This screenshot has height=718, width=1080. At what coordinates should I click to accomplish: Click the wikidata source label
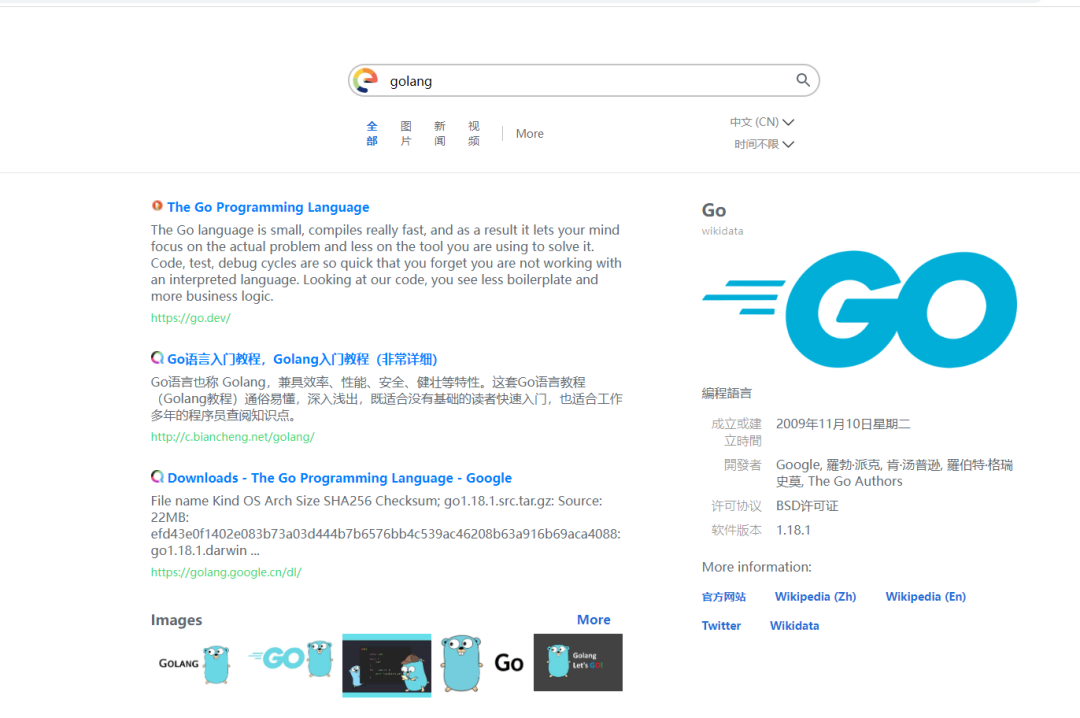[723, 232]
